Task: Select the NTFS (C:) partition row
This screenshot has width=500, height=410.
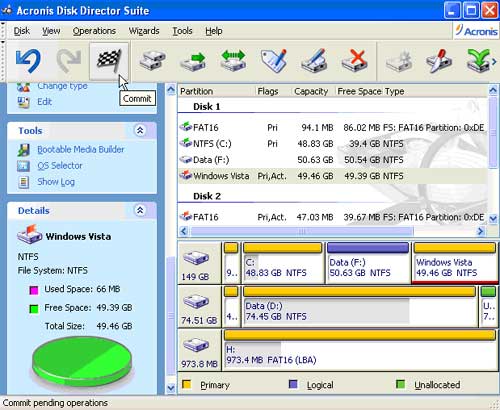Action: click(332, 144)
